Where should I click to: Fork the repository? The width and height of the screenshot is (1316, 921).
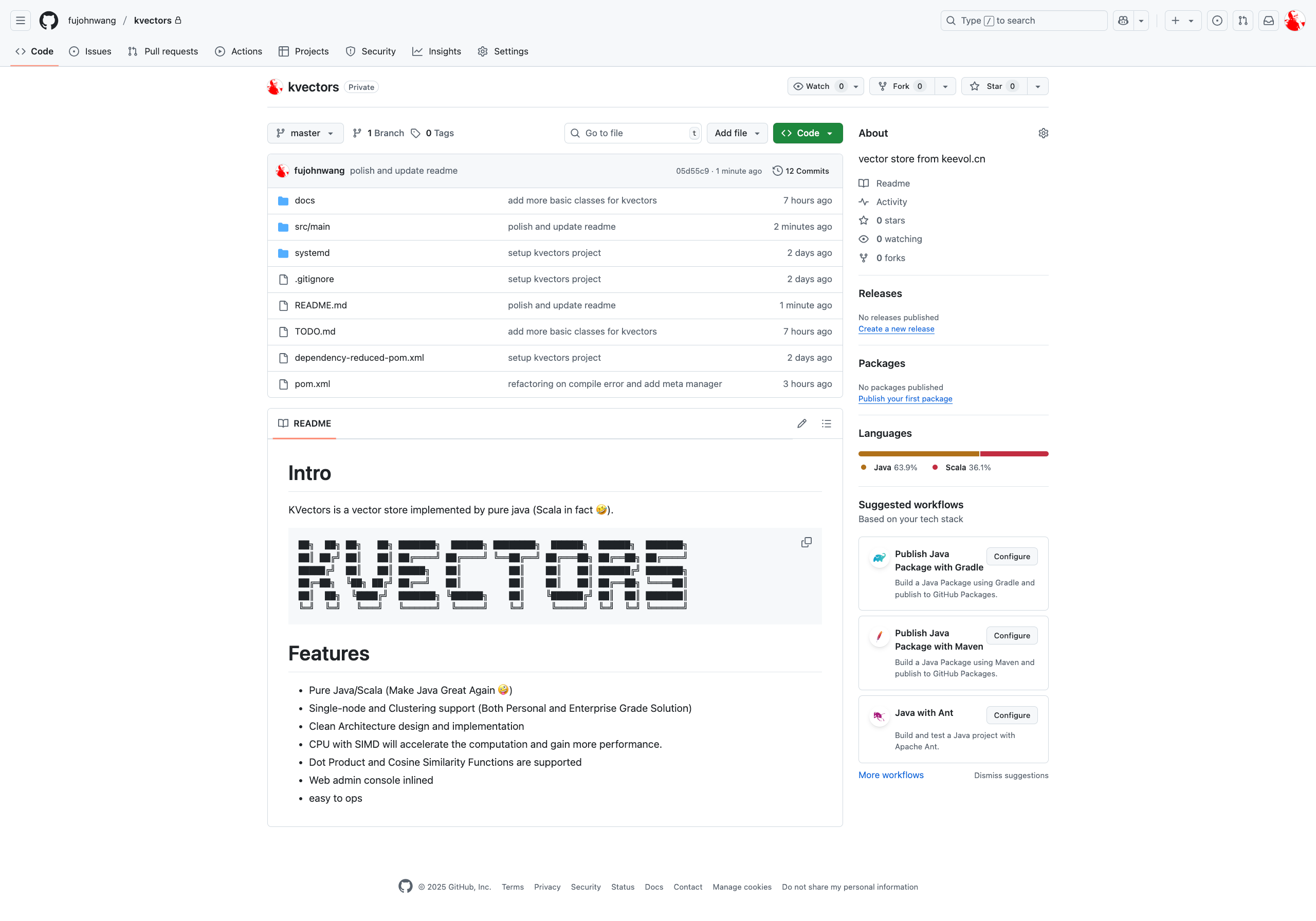(902, 86)
